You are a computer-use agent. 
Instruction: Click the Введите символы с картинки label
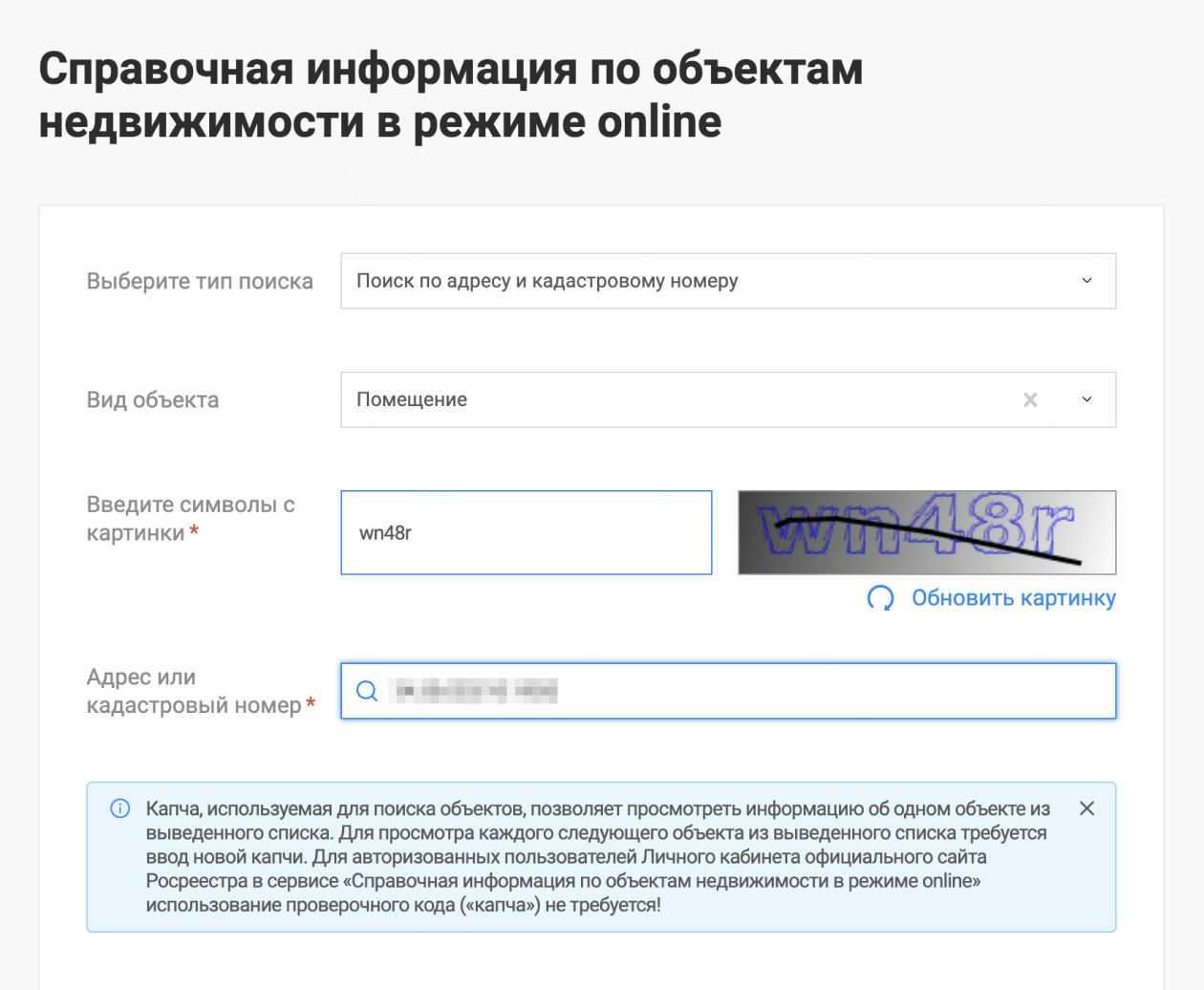(x=191, y=518)
